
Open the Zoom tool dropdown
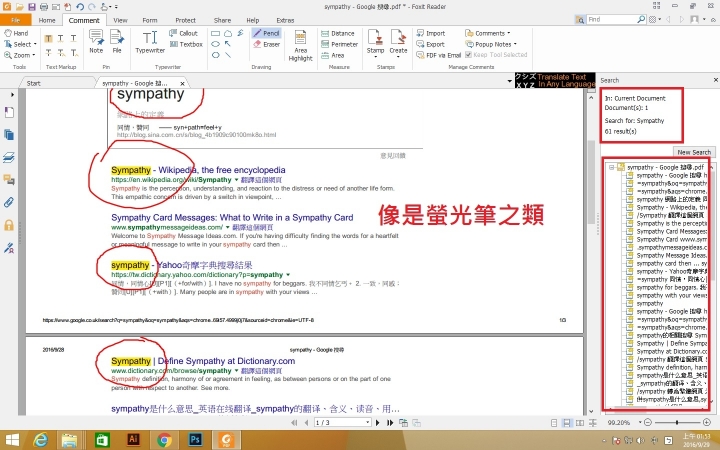pyautogui.click(x=34, y=55)
